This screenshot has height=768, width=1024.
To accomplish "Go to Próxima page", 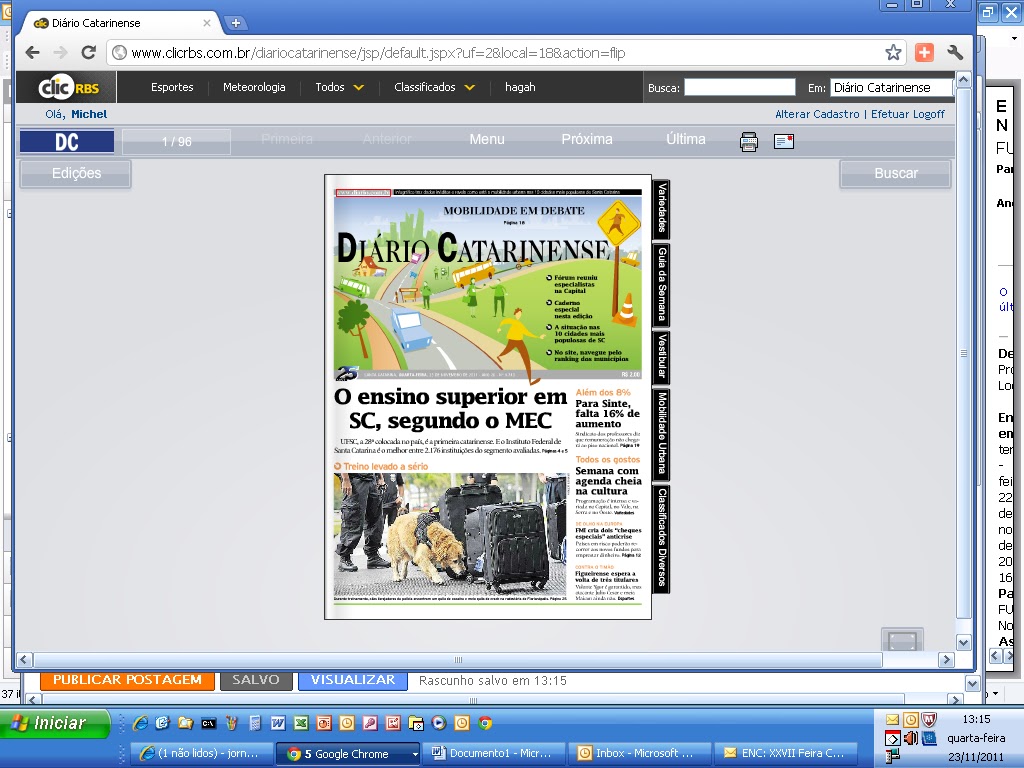I will click(x=586, y=139).
